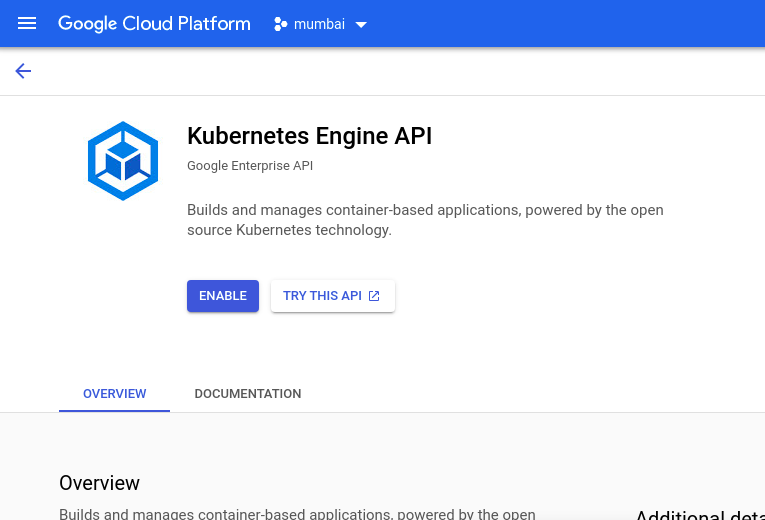Switch to the DOCUMENTATION tab
Screen dimensions: 765x520
[248, 394]
